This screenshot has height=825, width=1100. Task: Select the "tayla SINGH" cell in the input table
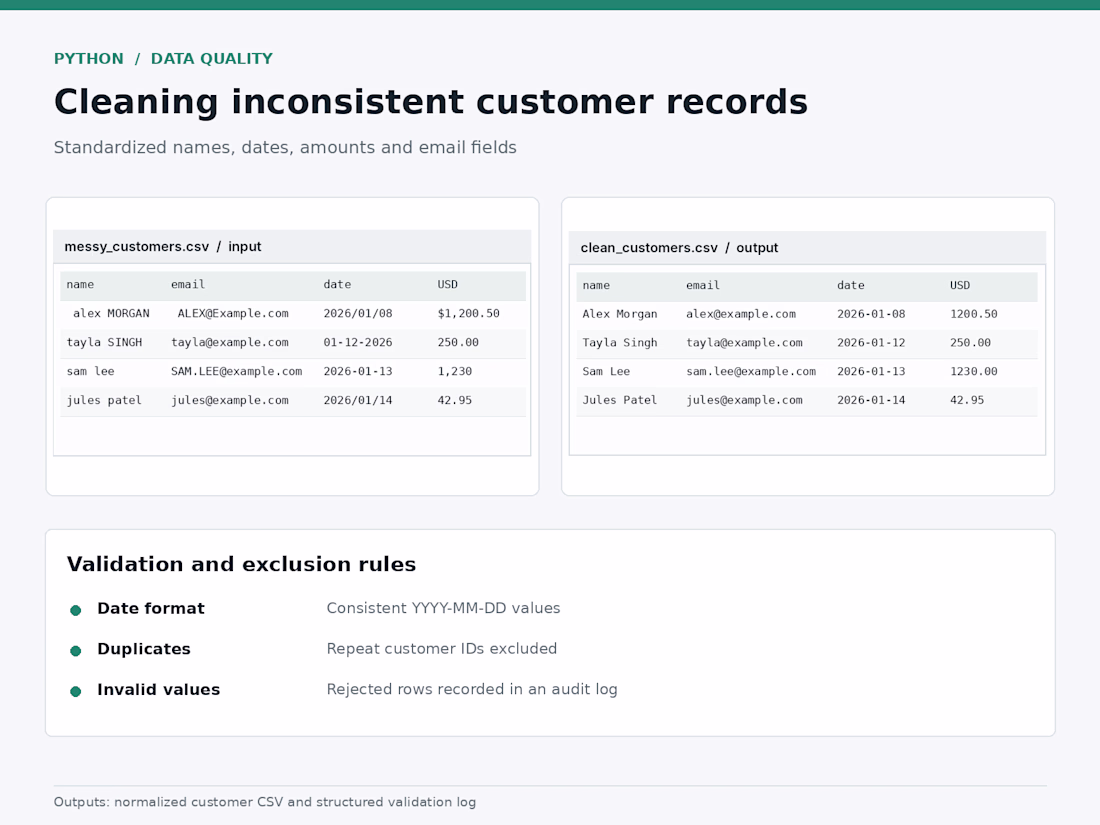click(105, 342)
